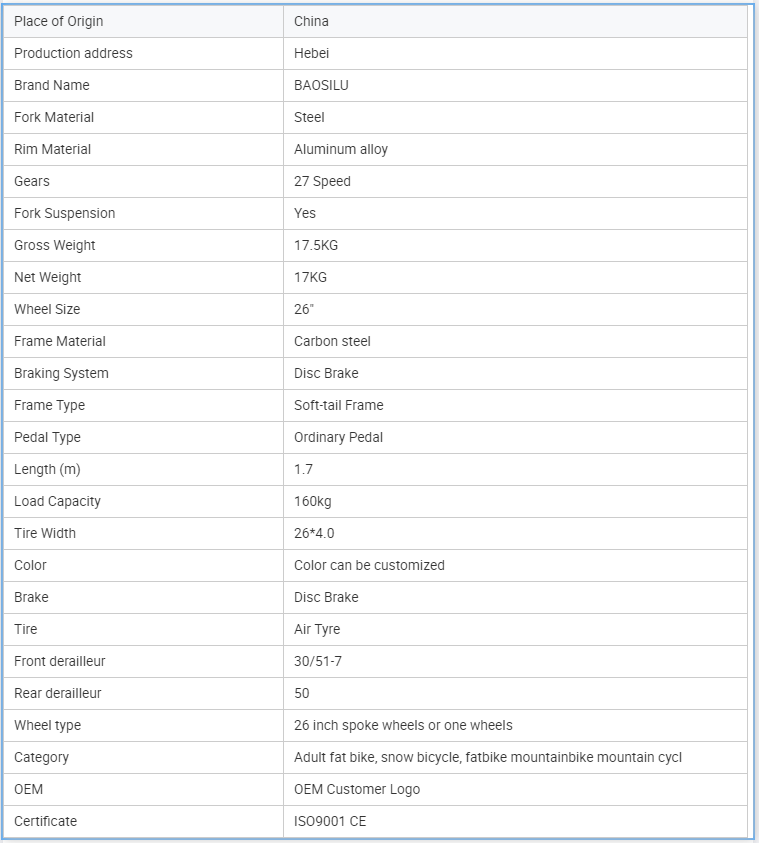Click the Rim Material label

(52, 149)
